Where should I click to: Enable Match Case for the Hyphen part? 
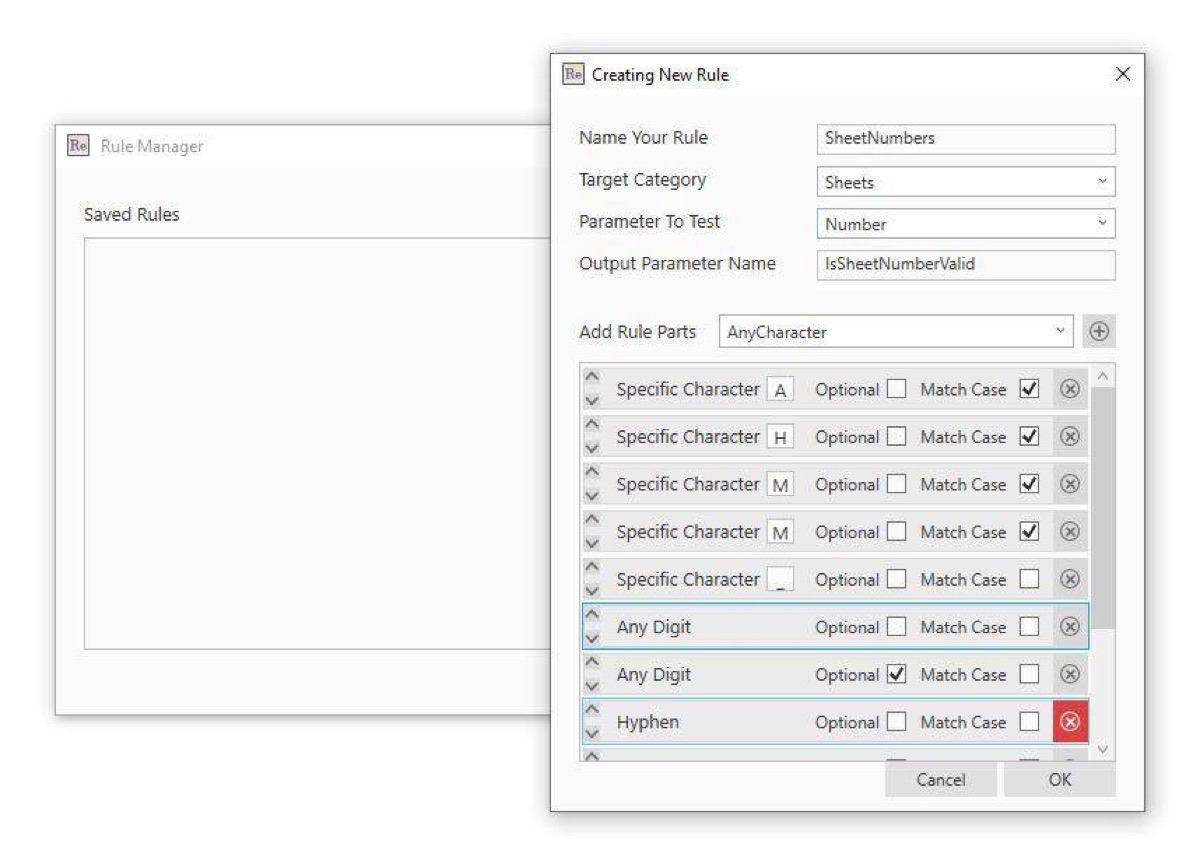pyautogui.click(x=1029, y=722)
